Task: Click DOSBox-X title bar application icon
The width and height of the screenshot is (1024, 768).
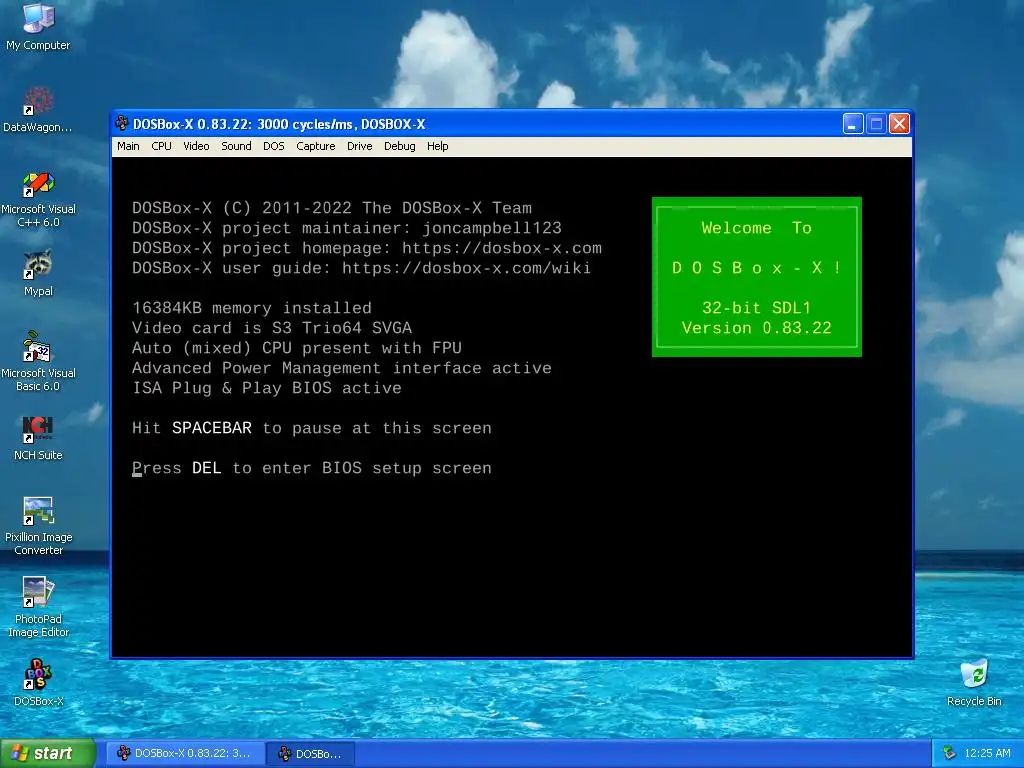Action: click(122, 123)
